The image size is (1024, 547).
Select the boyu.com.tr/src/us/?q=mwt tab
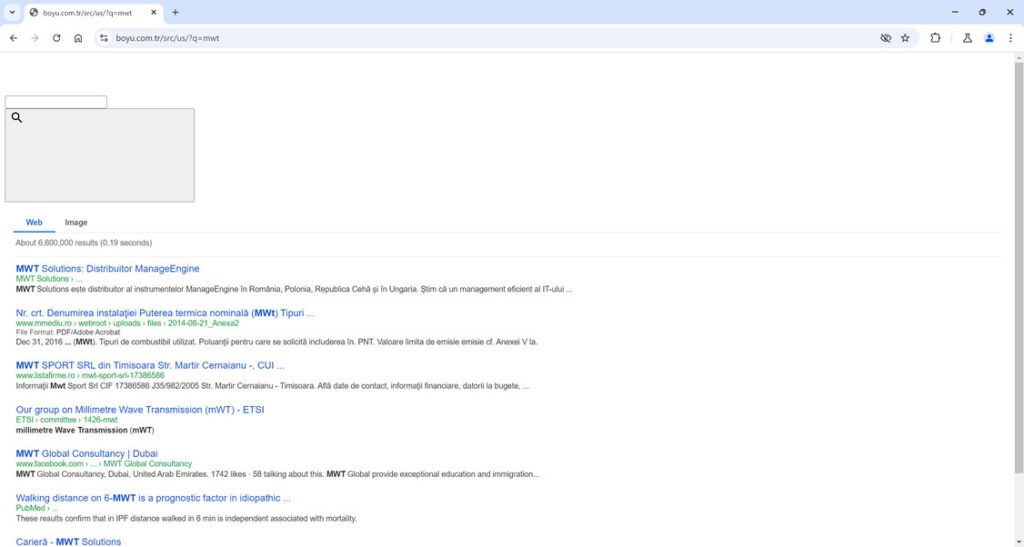[93, 12]
